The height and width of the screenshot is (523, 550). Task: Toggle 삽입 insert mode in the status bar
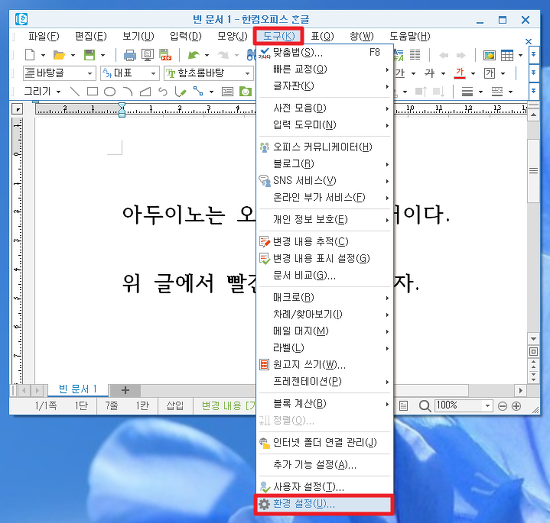(175, 406)
